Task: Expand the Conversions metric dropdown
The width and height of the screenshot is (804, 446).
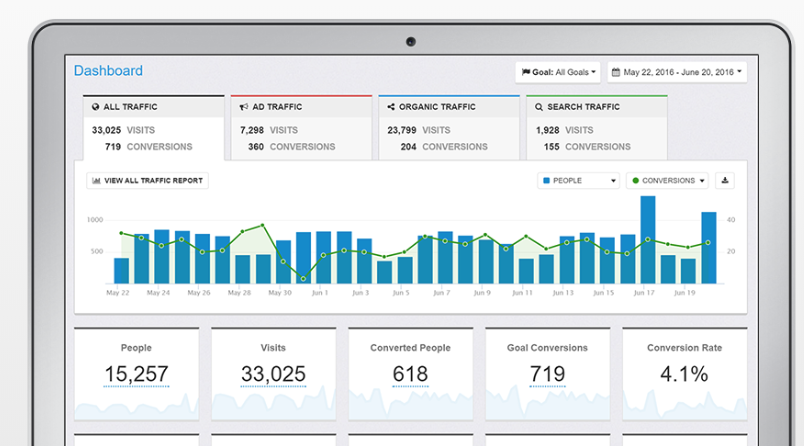Action: (667, 181)
